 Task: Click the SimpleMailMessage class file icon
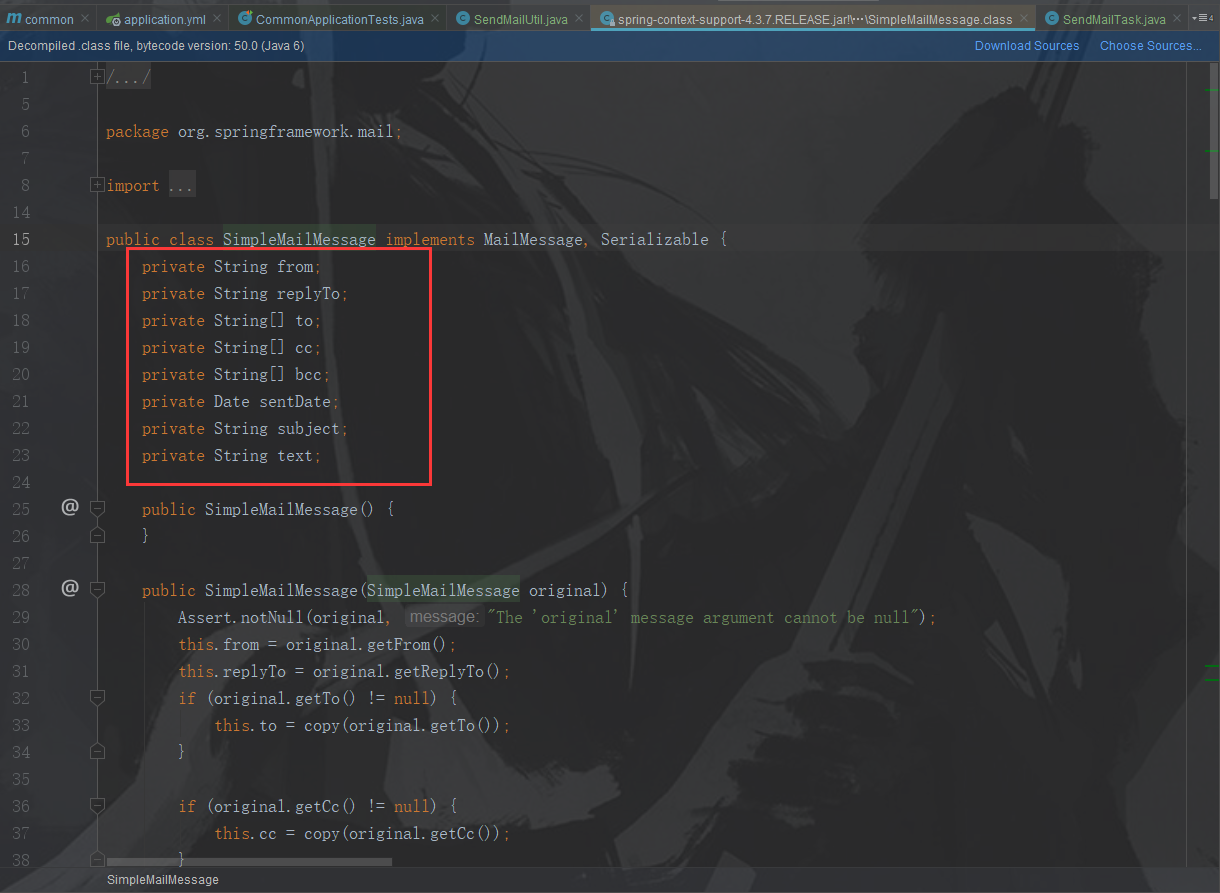click(x=606, y=19)
